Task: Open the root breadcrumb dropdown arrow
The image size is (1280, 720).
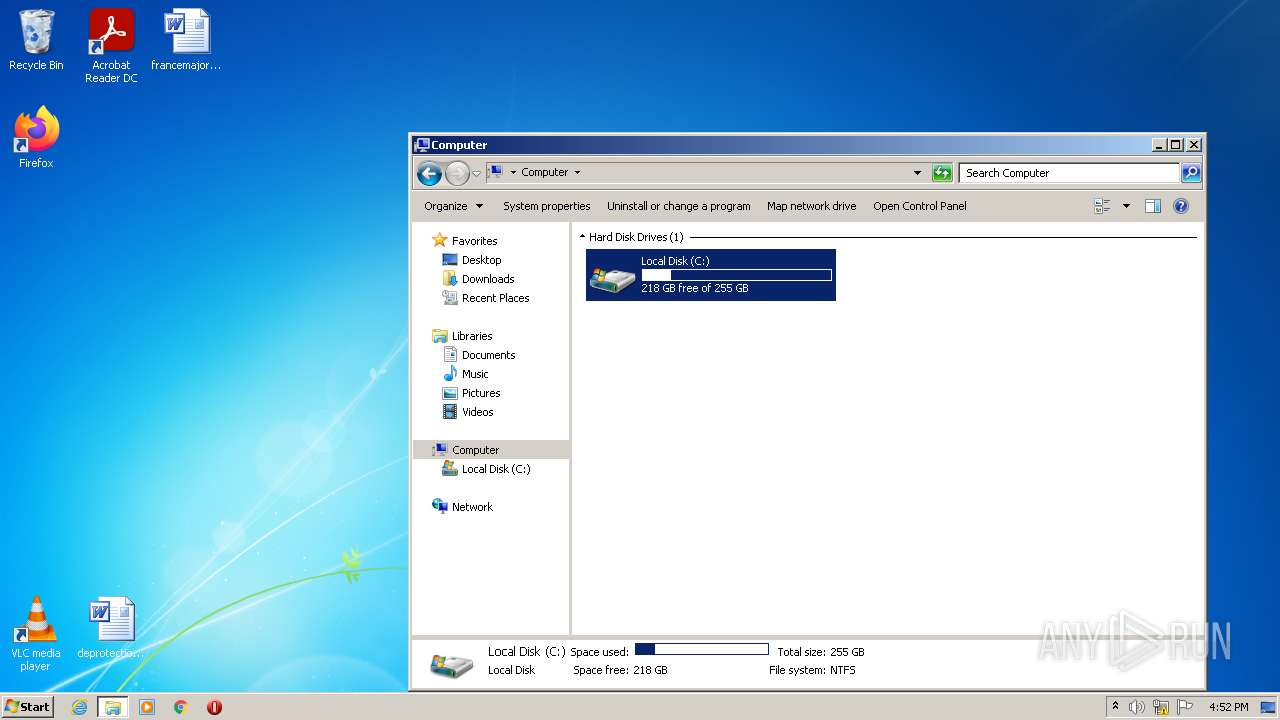Action: click(x=513, y=172)
